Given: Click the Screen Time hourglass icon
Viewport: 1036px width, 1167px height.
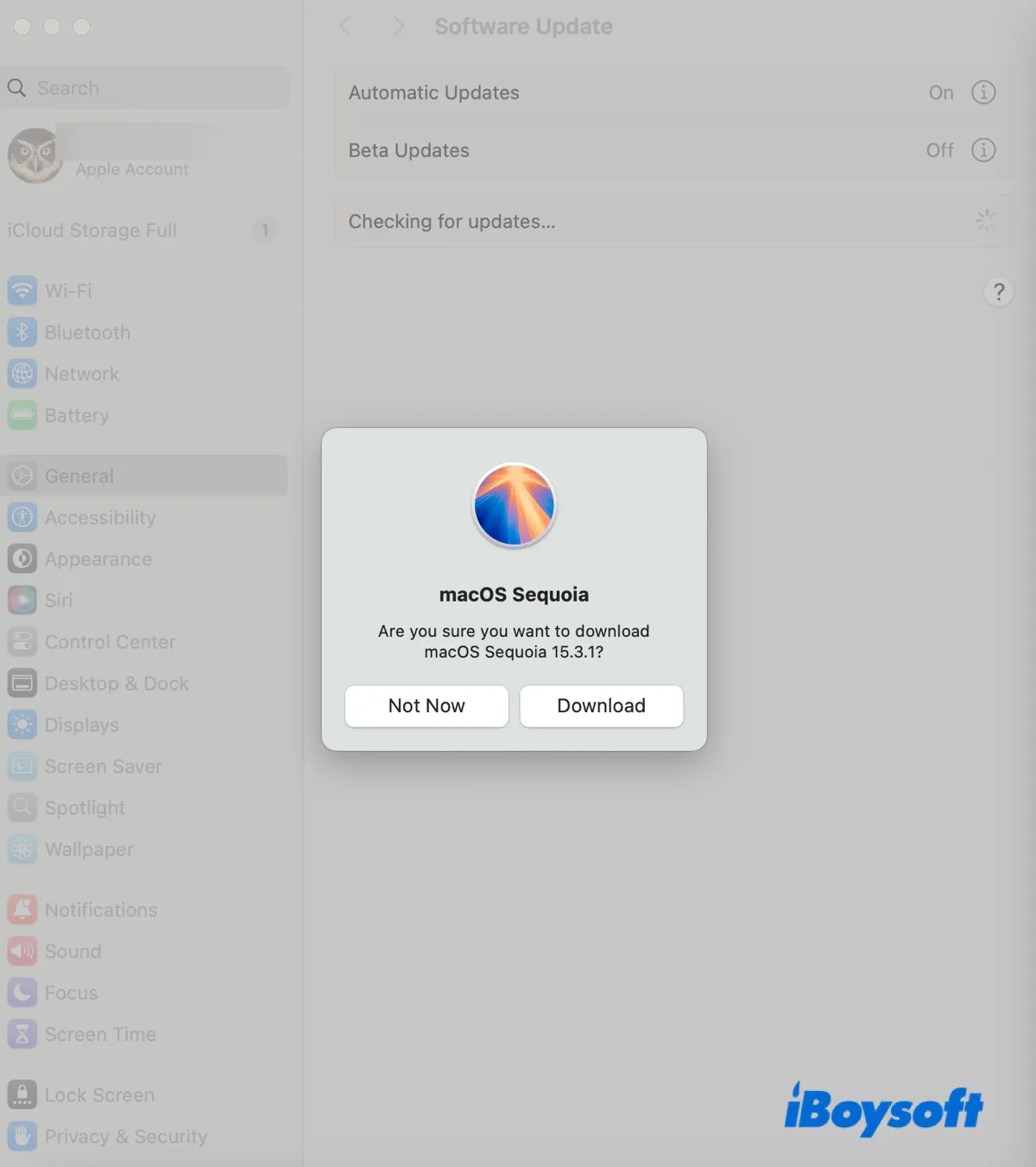Looking at the screenshot, I should (x=22, y=1033).
